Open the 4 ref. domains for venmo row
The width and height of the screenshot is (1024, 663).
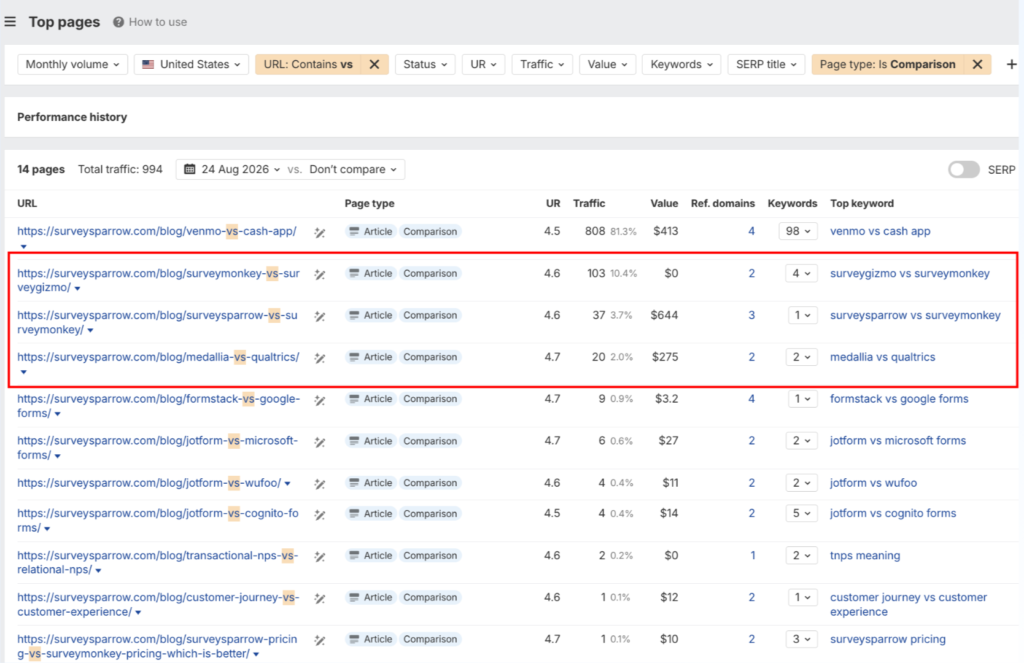click(x=751, y=231)
